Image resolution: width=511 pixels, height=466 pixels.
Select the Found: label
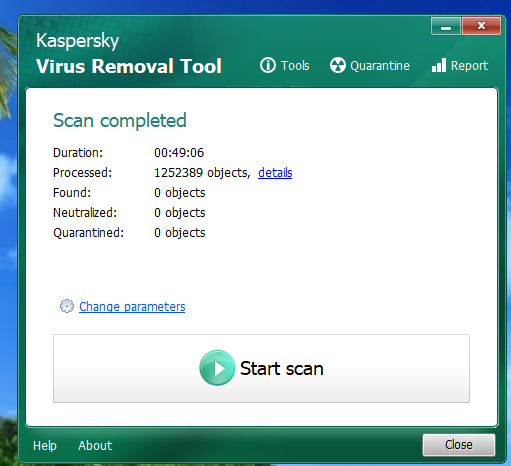click(x=72, y=193)
